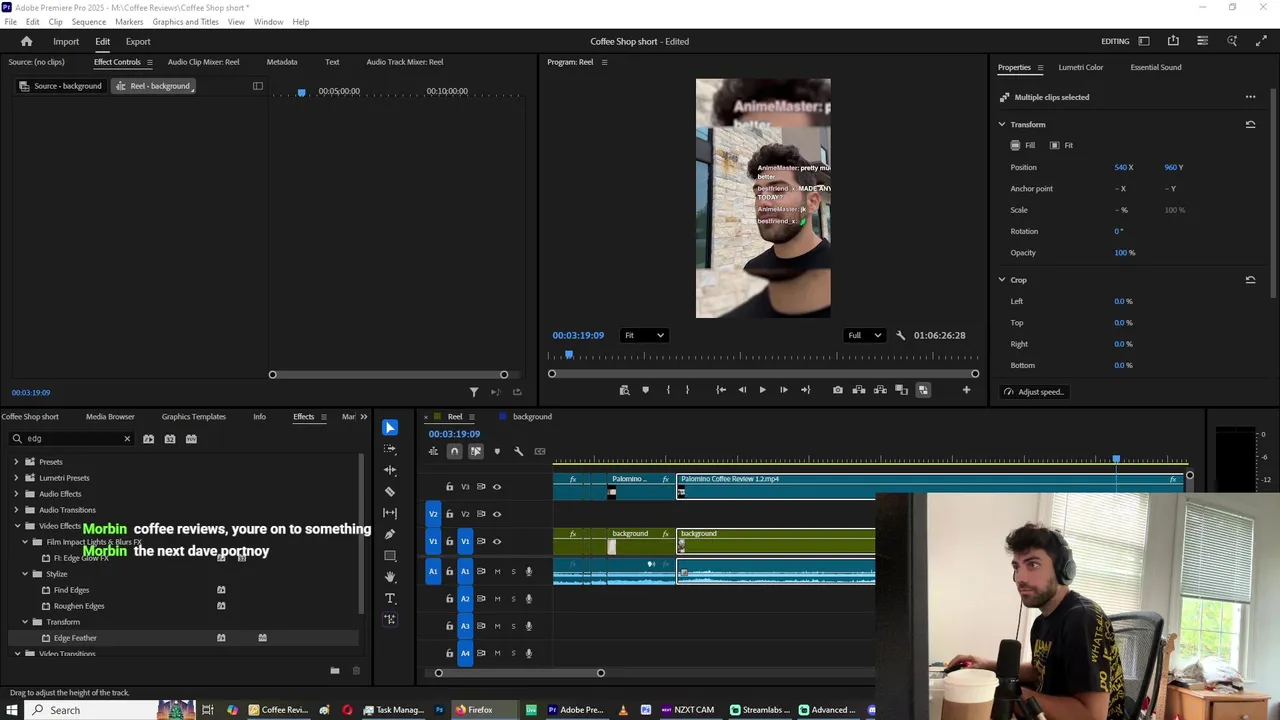Viewport: 1280px width, 720px height.
Task: Open timeline captions track options
Action: pyautogui.click(x=540, y=452)
